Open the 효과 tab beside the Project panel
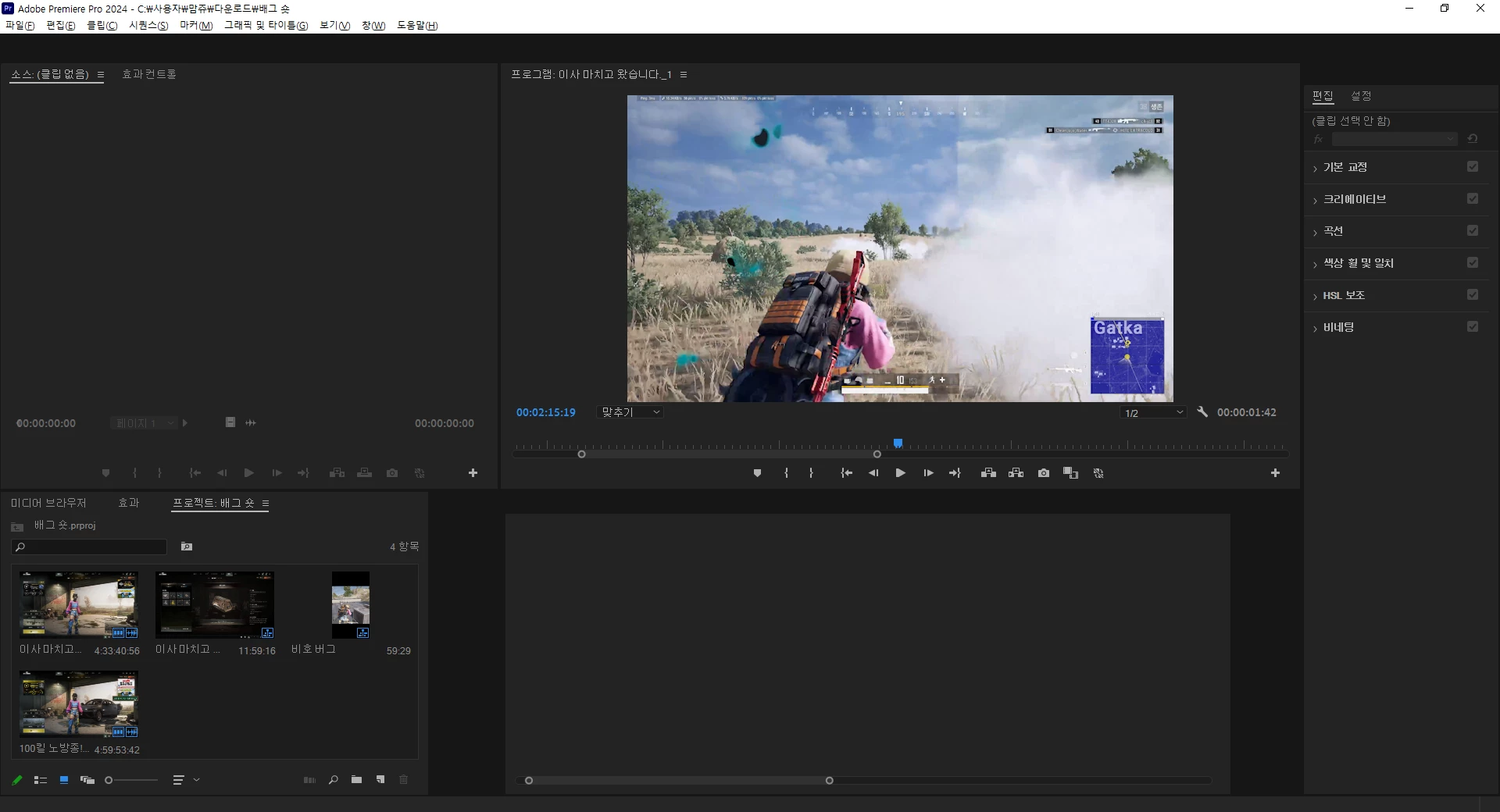 click(x=129, y=503)
